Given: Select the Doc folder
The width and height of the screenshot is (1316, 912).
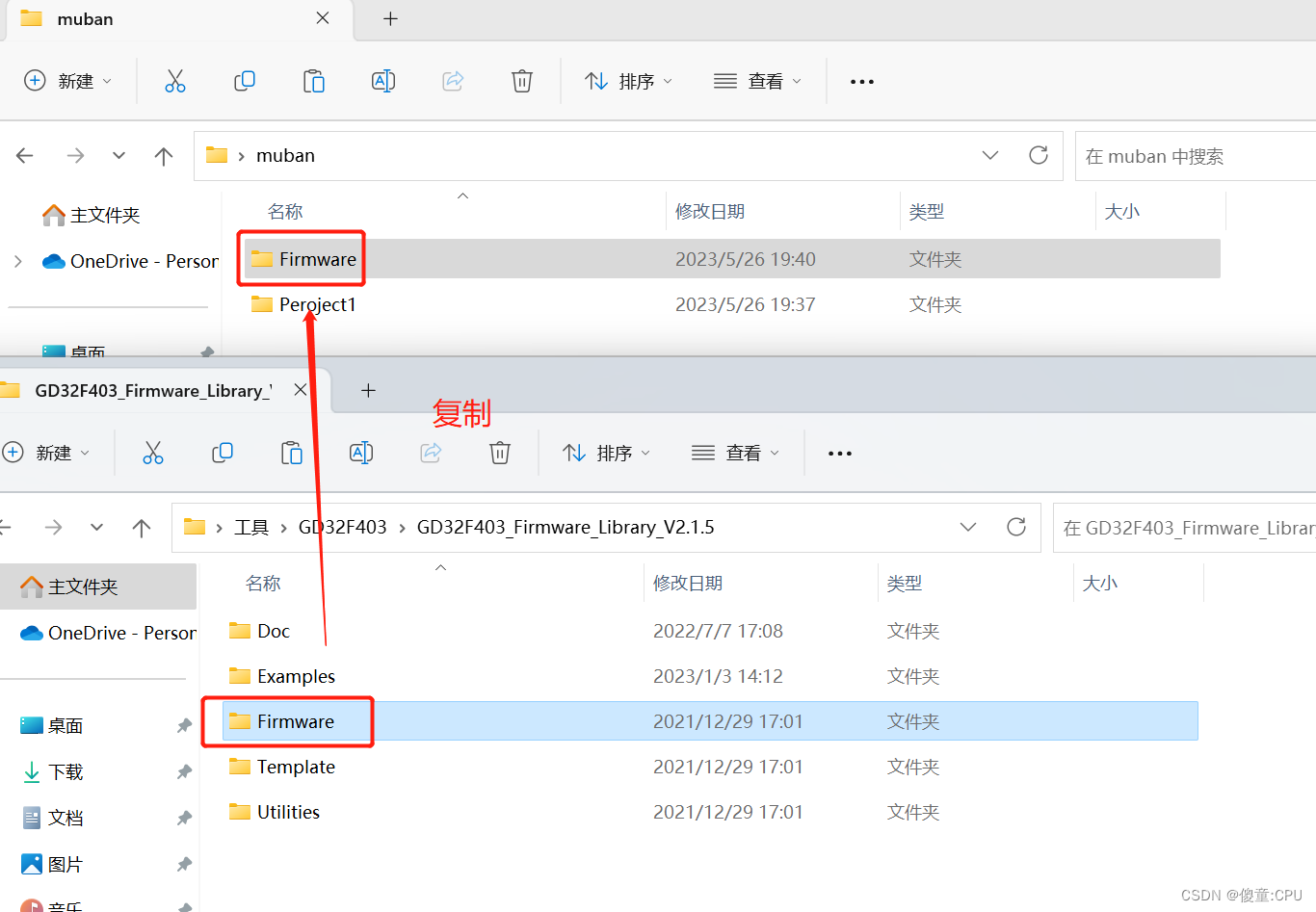Looking at the screenshot, I should tap(710, 631).
